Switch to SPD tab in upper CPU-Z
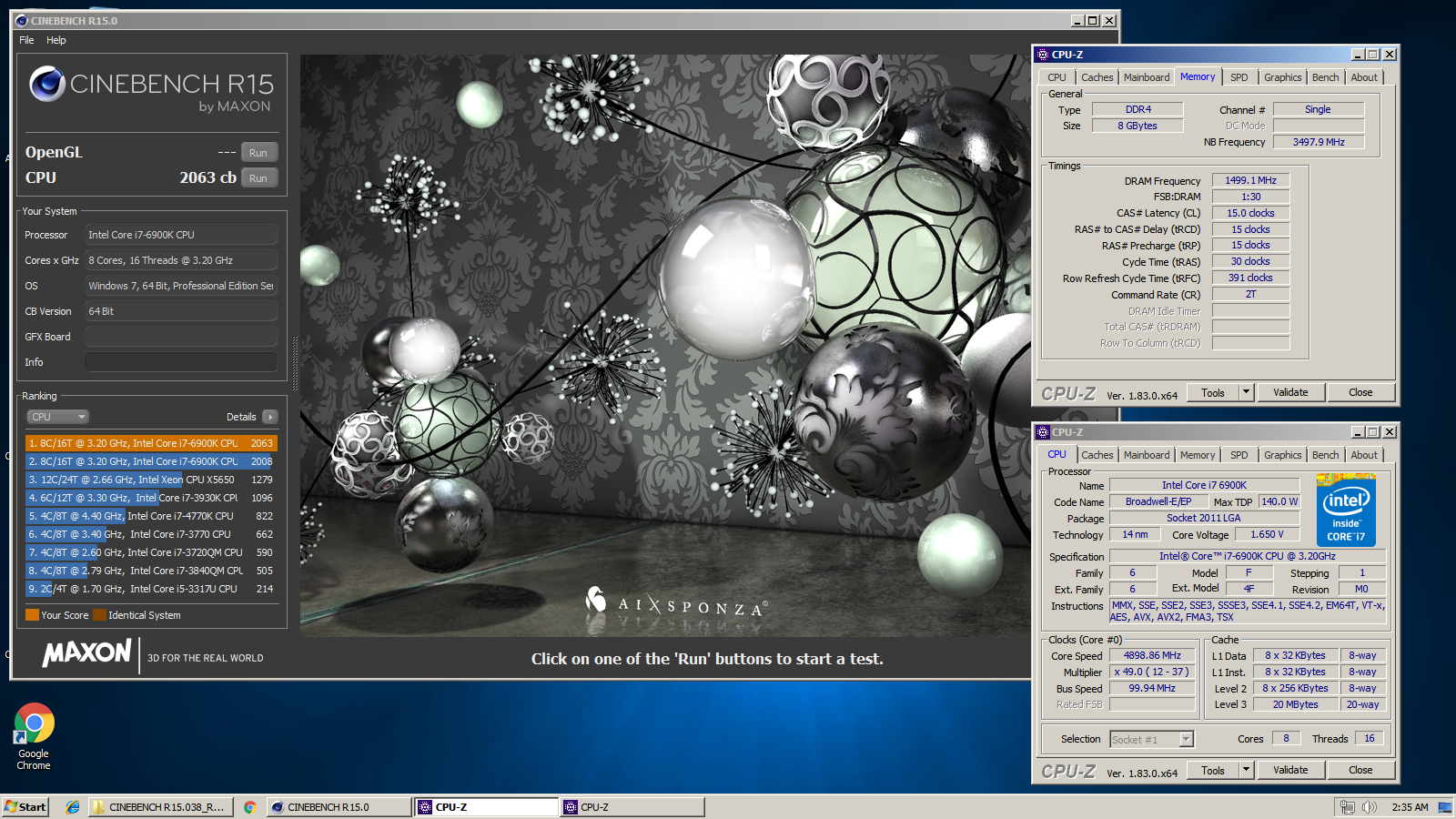Screen dimensions: 1456x819 pyautogui.click(x=1239, y=77)
